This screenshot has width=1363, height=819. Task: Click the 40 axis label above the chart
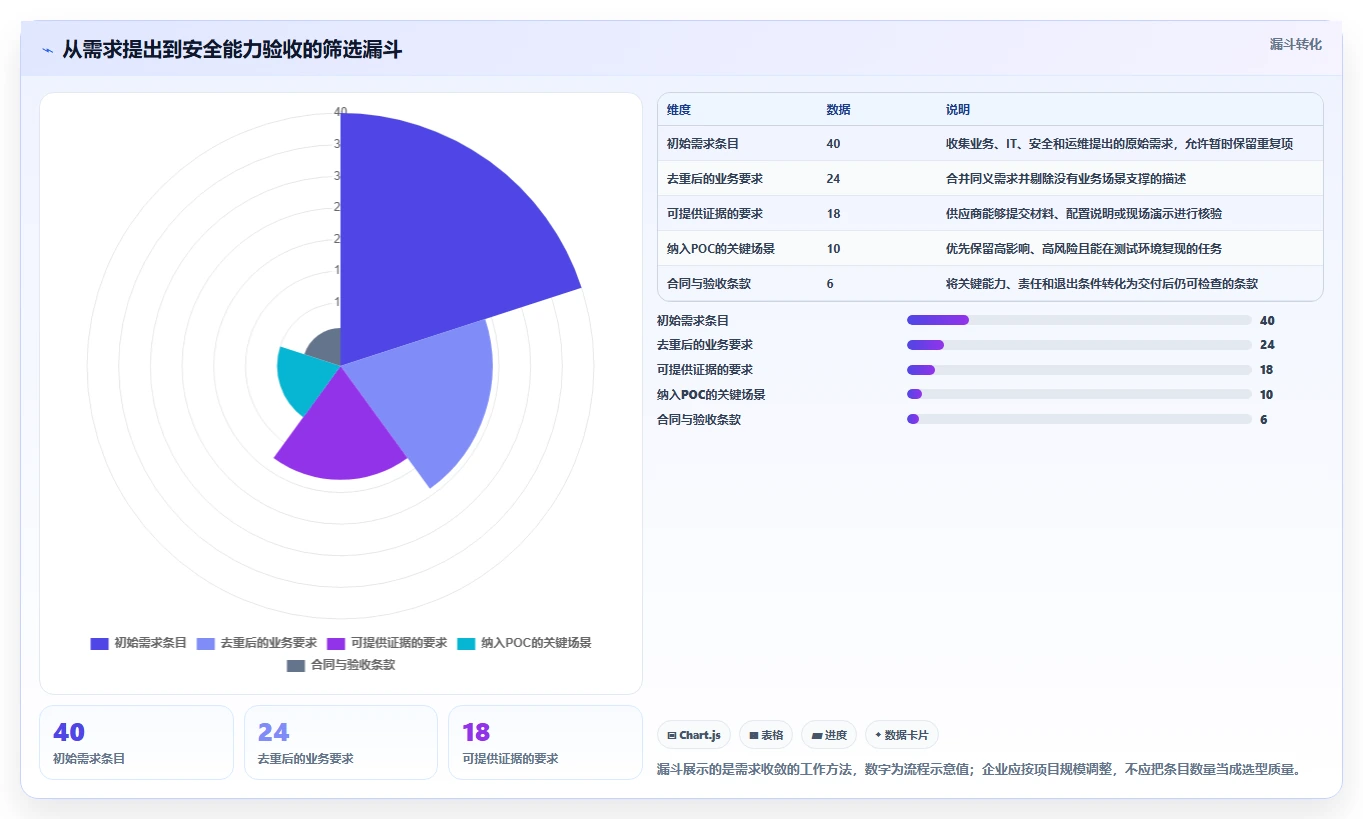click(341, 111)
